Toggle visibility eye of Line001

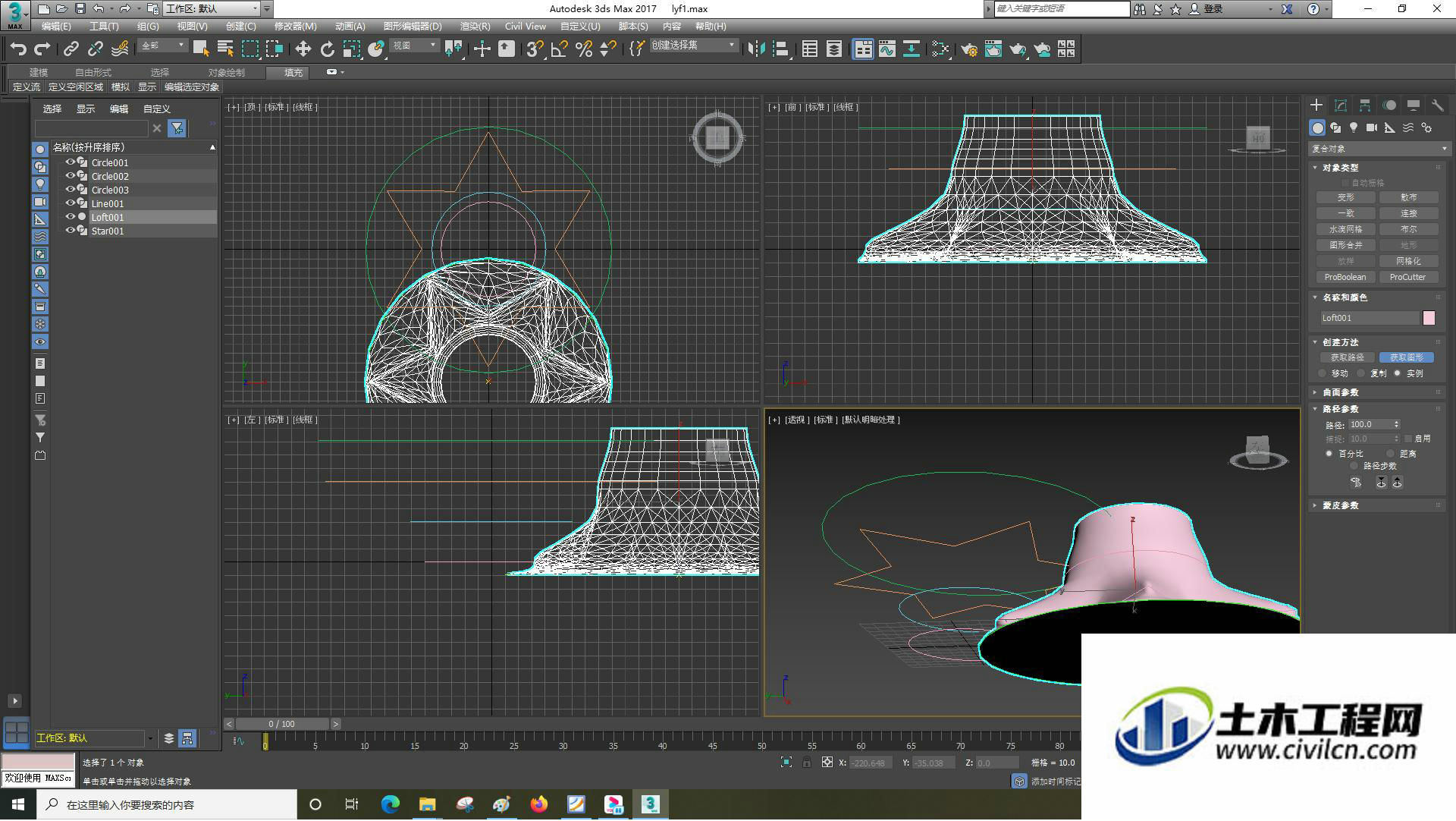pos(71,203)
